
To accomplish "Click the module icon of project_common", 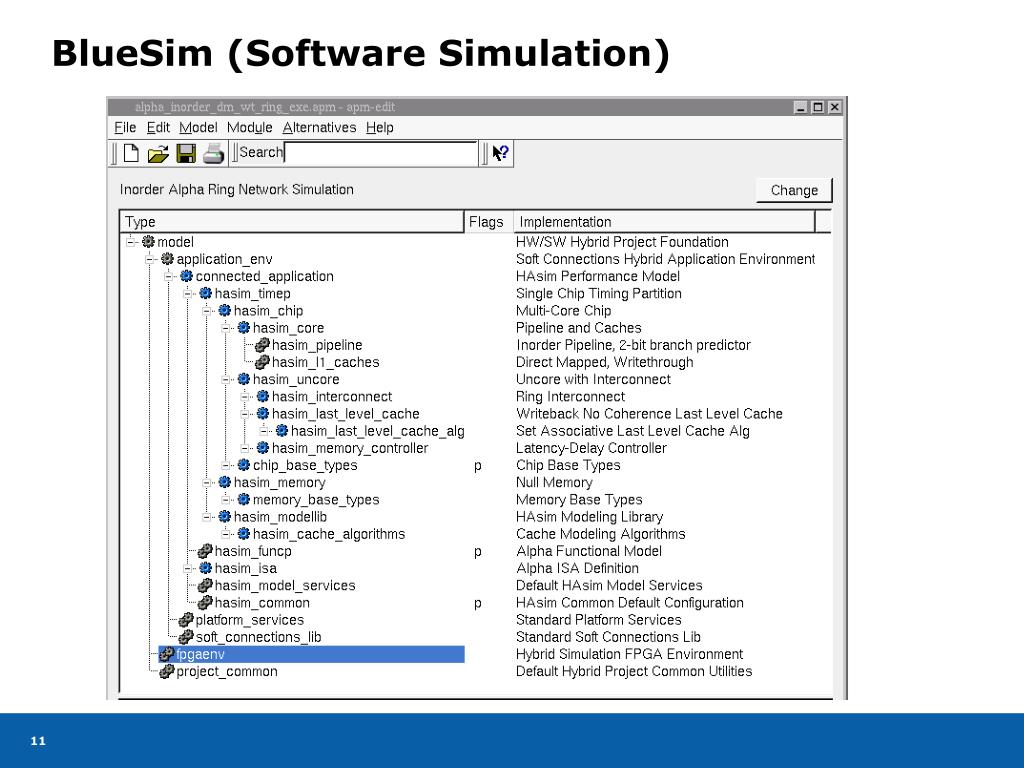I will click(167, 671).
